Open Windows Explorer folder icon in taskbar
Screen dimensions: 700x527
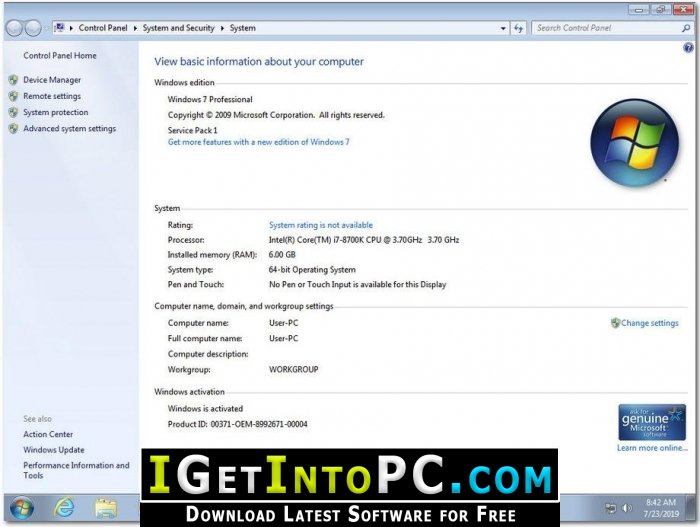pyautogui.click(x=106, y=509)
